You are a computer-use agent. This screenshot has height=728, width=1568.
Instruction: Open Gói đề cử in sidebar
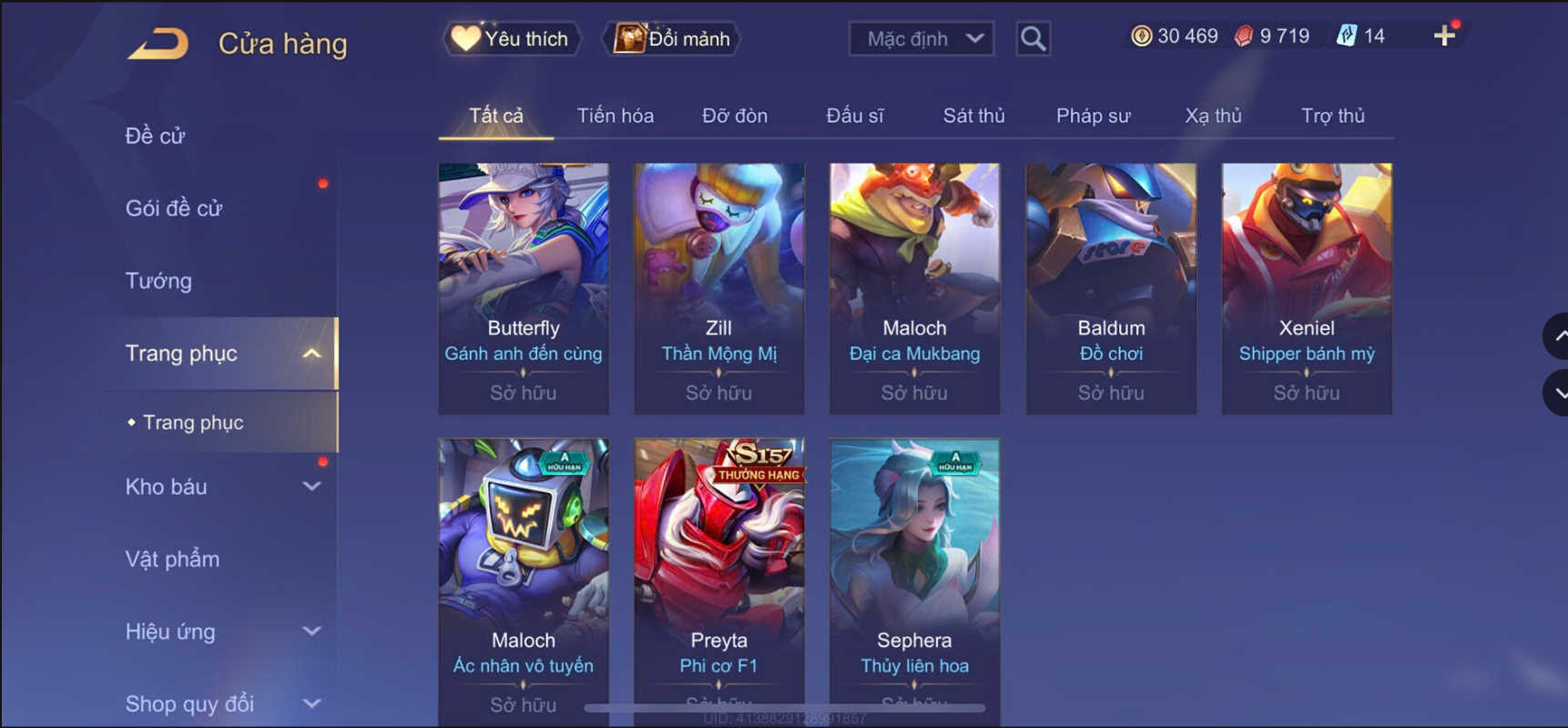click(x=173, y=209)
